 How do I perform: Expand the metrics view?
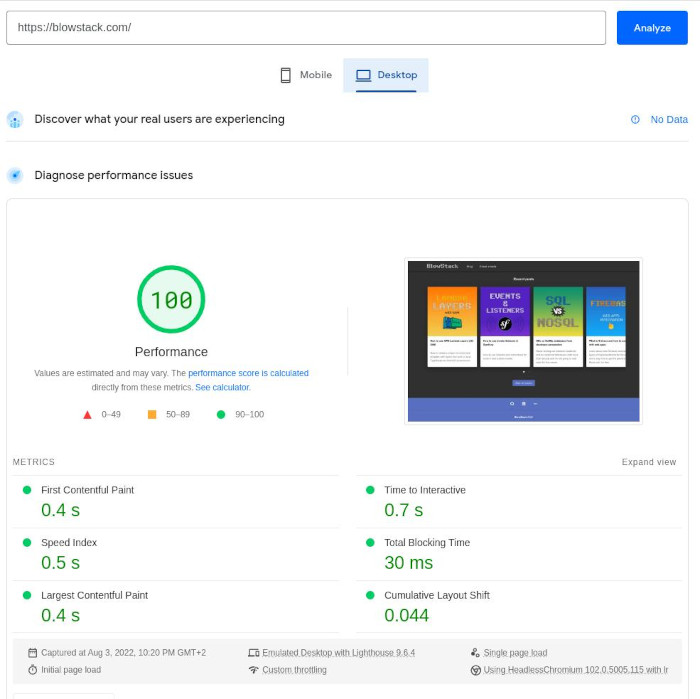(x=648, y=462)
